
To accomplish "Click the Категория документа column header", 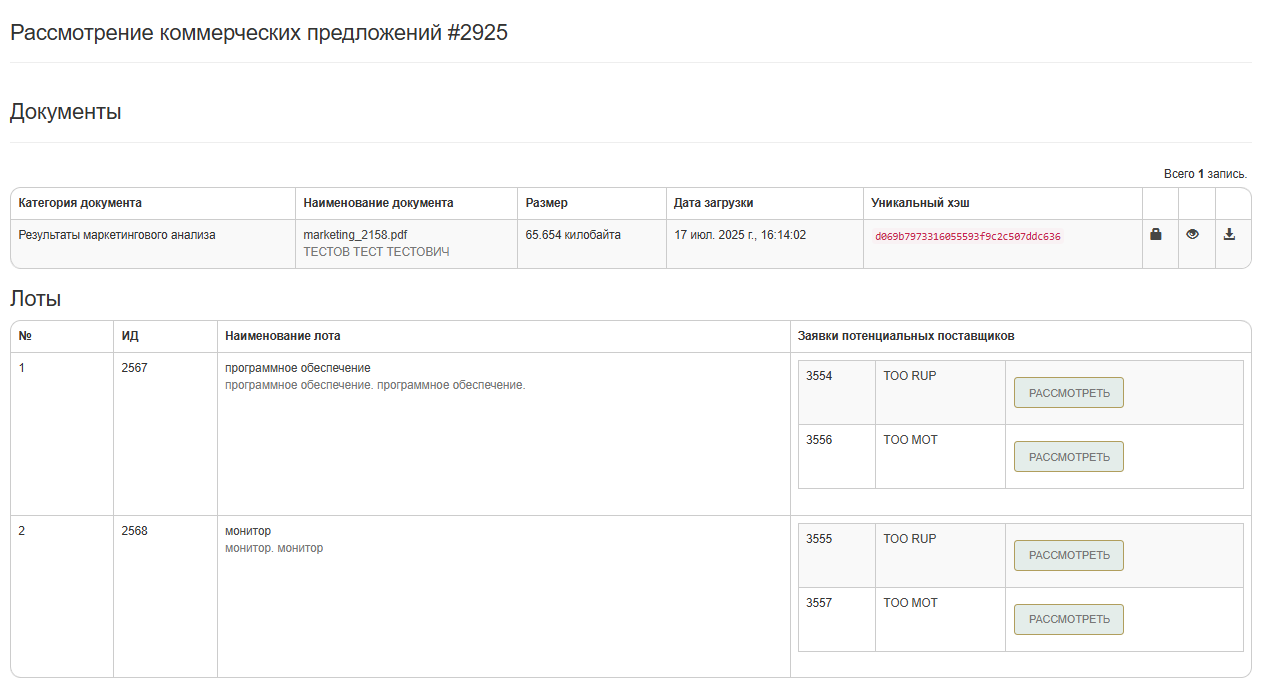I will coord(80,203).
